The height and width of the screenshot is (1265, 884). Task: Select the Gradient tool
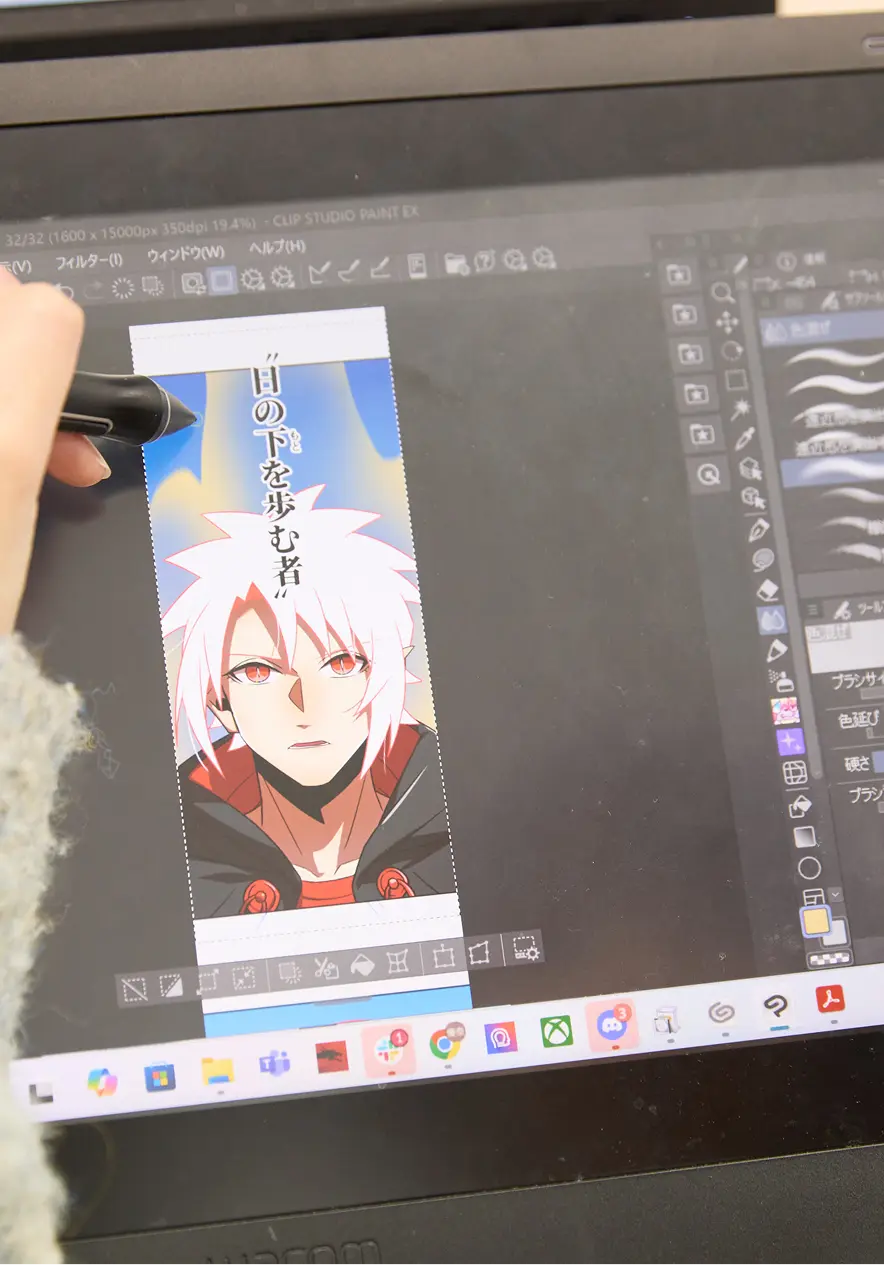click(805, 836)
